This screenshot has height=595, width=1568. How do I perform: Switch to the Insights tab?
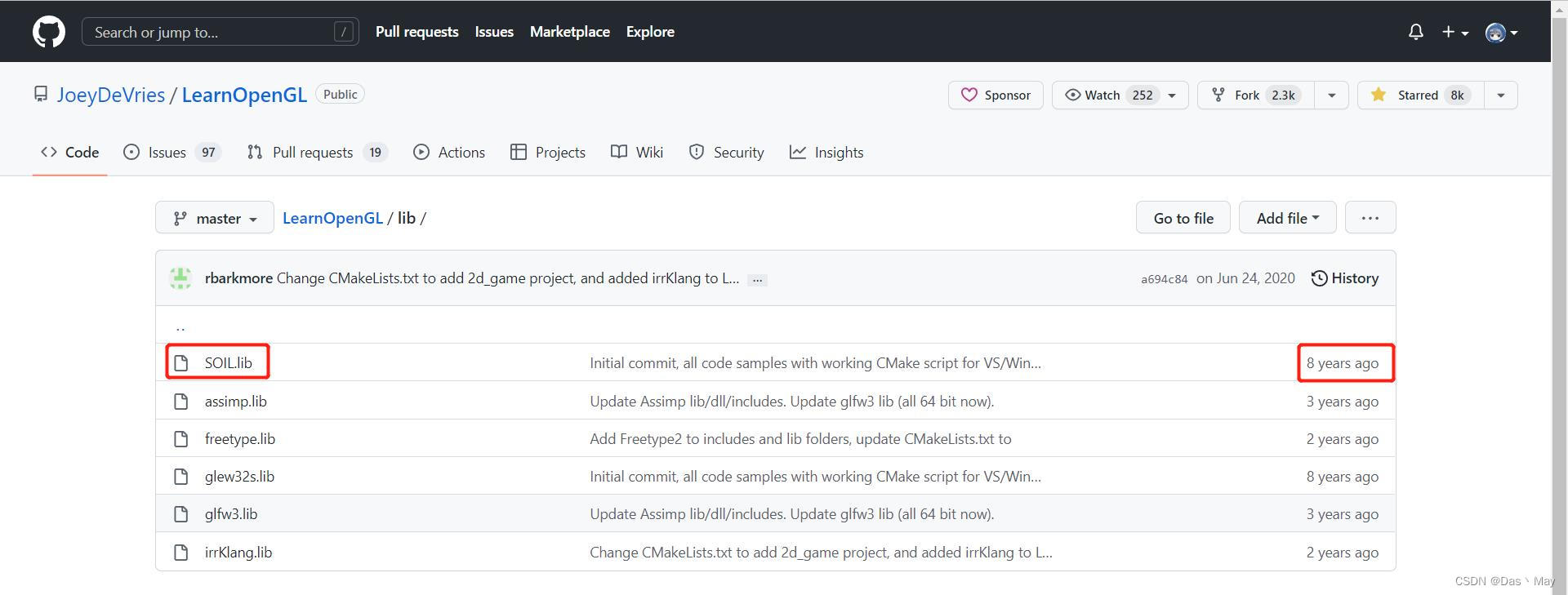(x=826, y=153)
